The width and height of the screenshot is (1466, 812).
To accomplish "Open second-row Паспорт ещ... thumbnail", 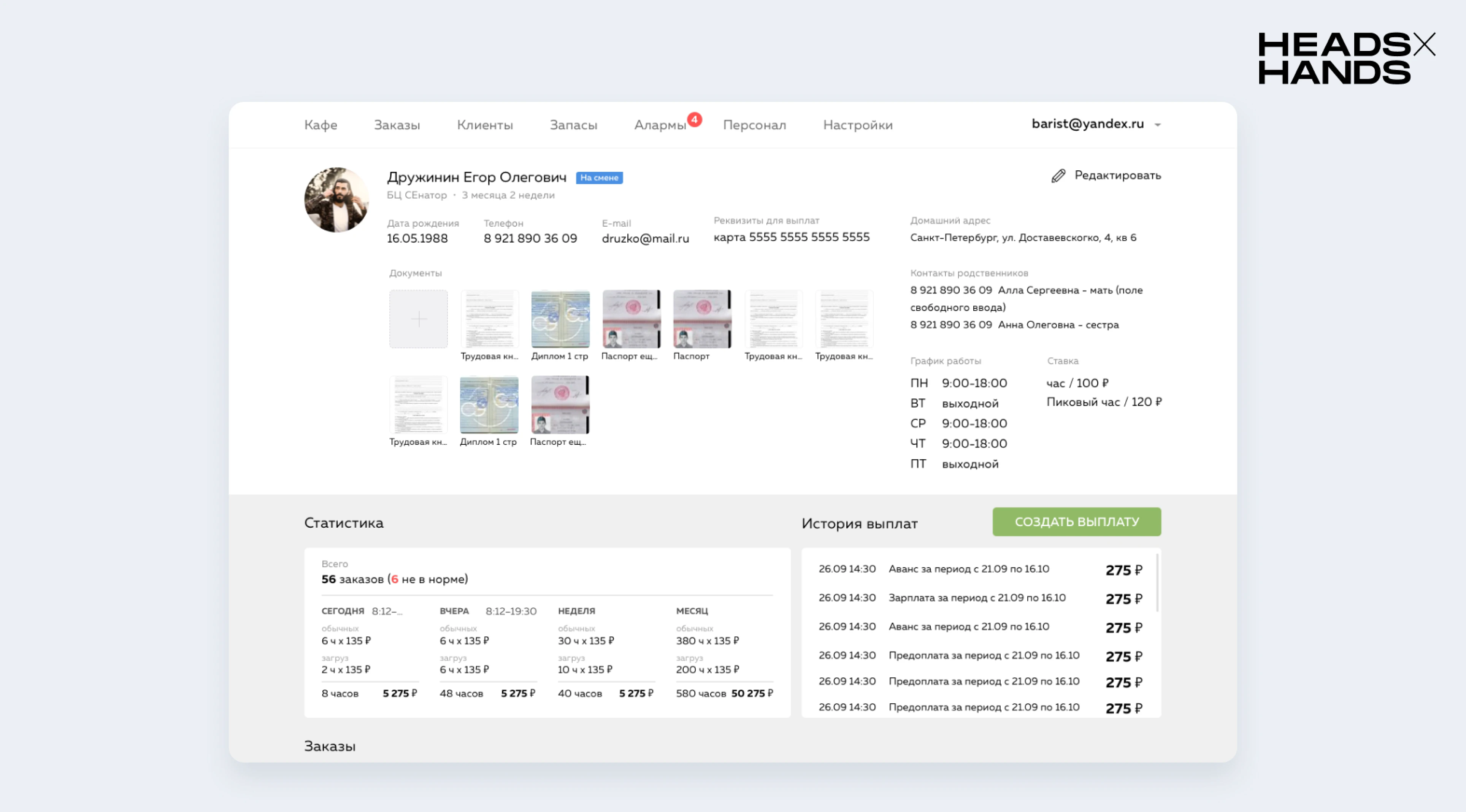I will [x=560, y=404].
